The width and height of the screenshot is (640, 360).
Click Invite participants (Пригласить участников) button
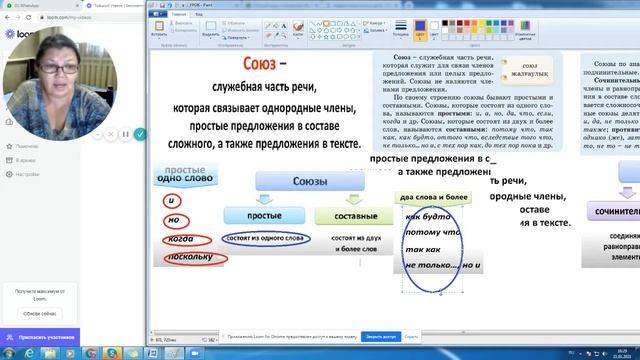40,338
